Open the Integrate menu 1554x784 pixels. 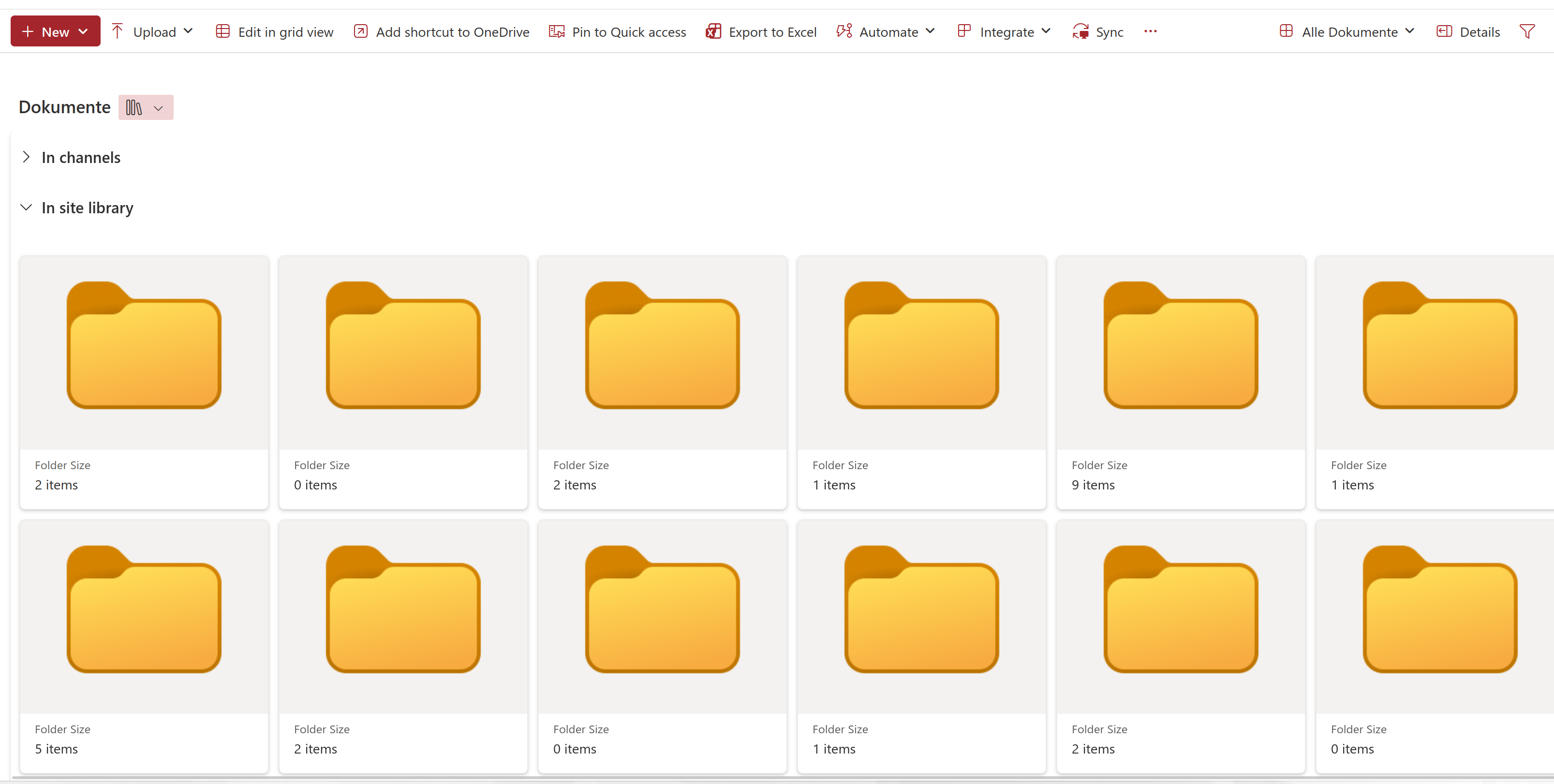click(1005, 31)
